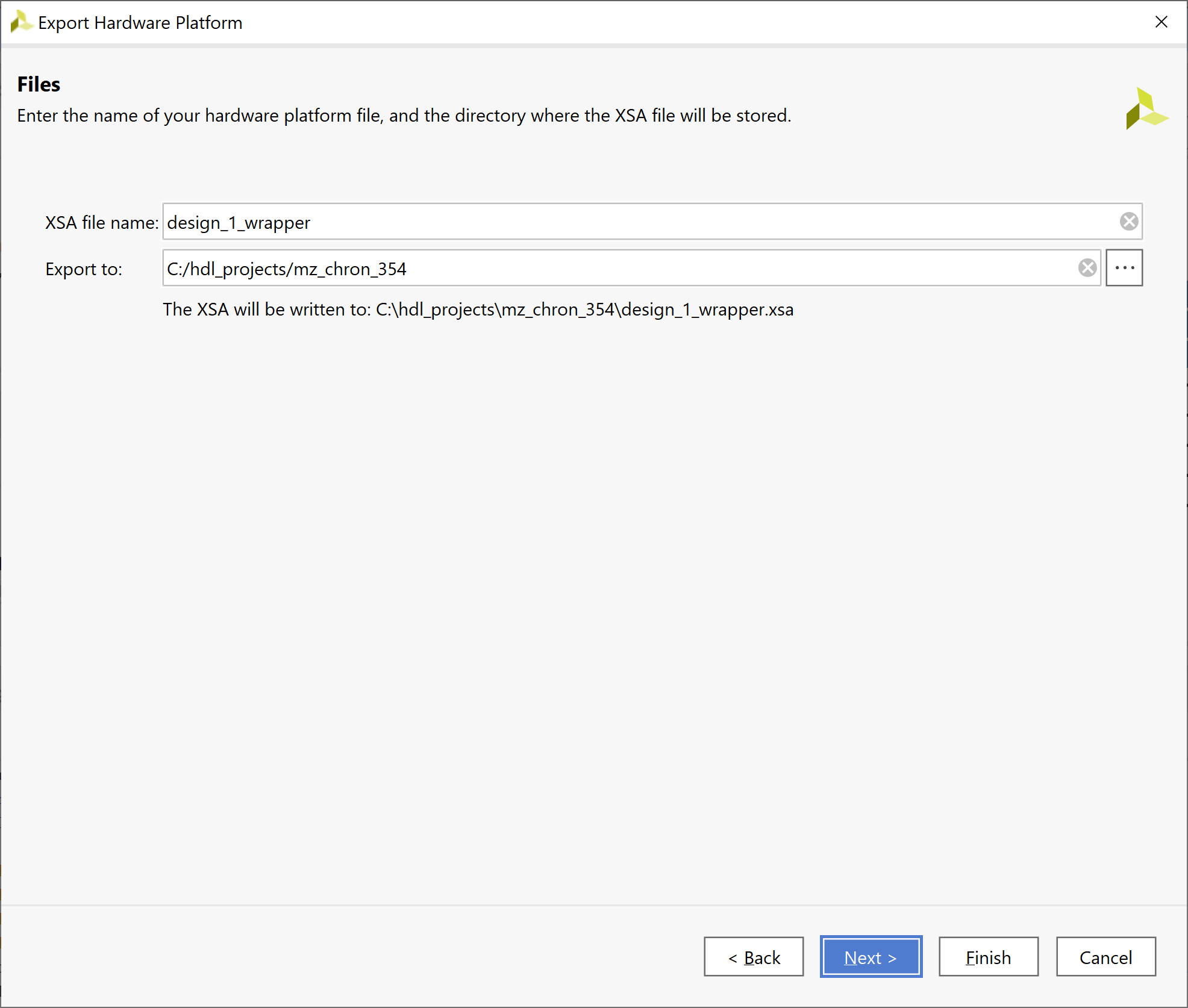
Task: Open the directory browser with the ellipsis button
Action: pyautogui.click(x=1124, y=267)
